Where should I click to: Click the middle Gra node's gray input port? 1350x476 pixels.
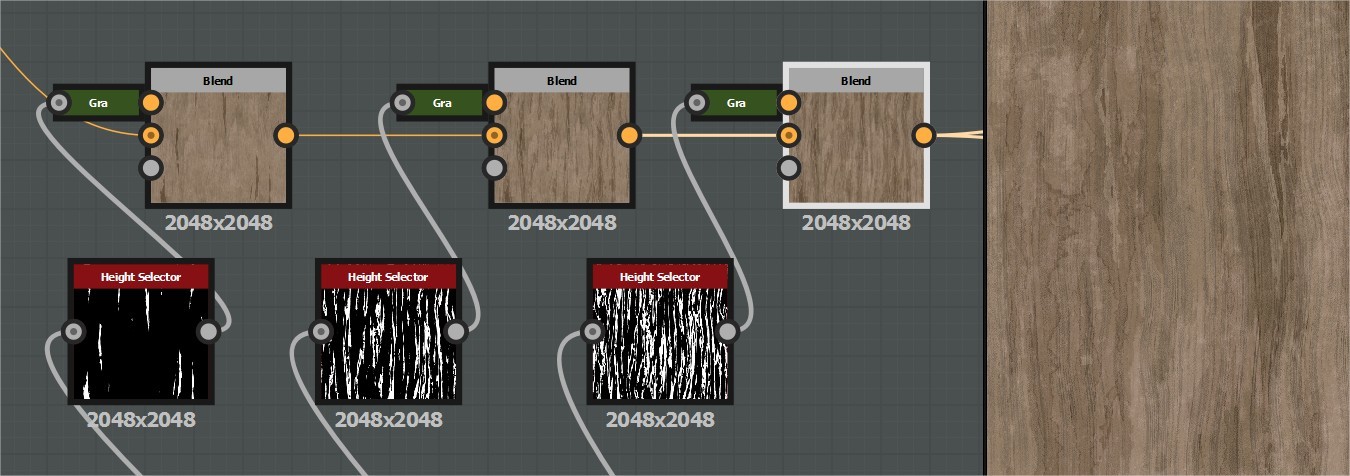click(403, 102)
